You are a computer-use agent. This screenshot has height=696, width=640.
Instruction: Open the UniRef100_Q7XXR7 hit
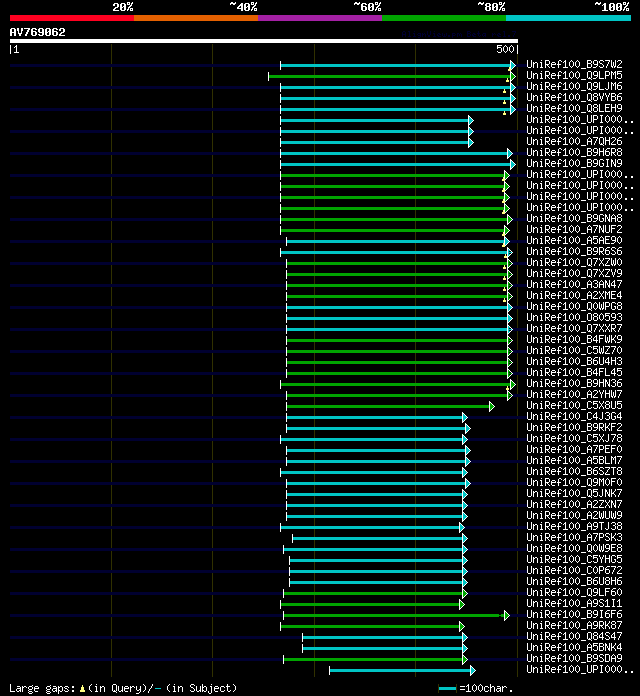(574, 328)
